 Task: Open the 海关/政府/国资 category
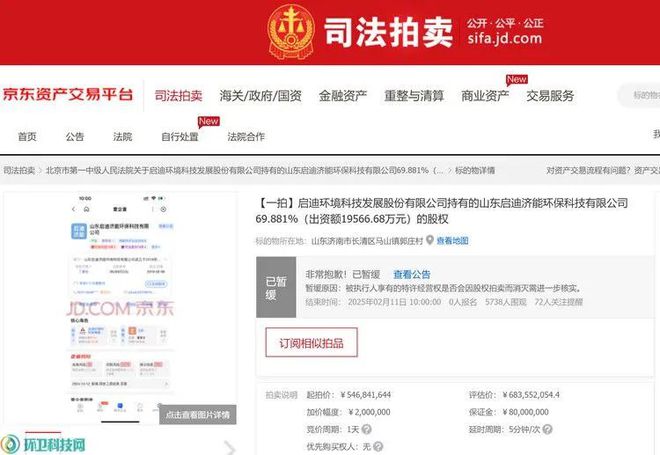click(261, 96)
